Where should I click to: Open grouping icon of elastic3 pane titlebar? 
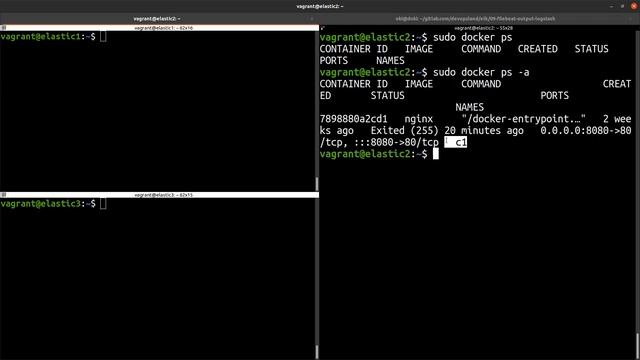pyautogui.click(x=3, y=195)
